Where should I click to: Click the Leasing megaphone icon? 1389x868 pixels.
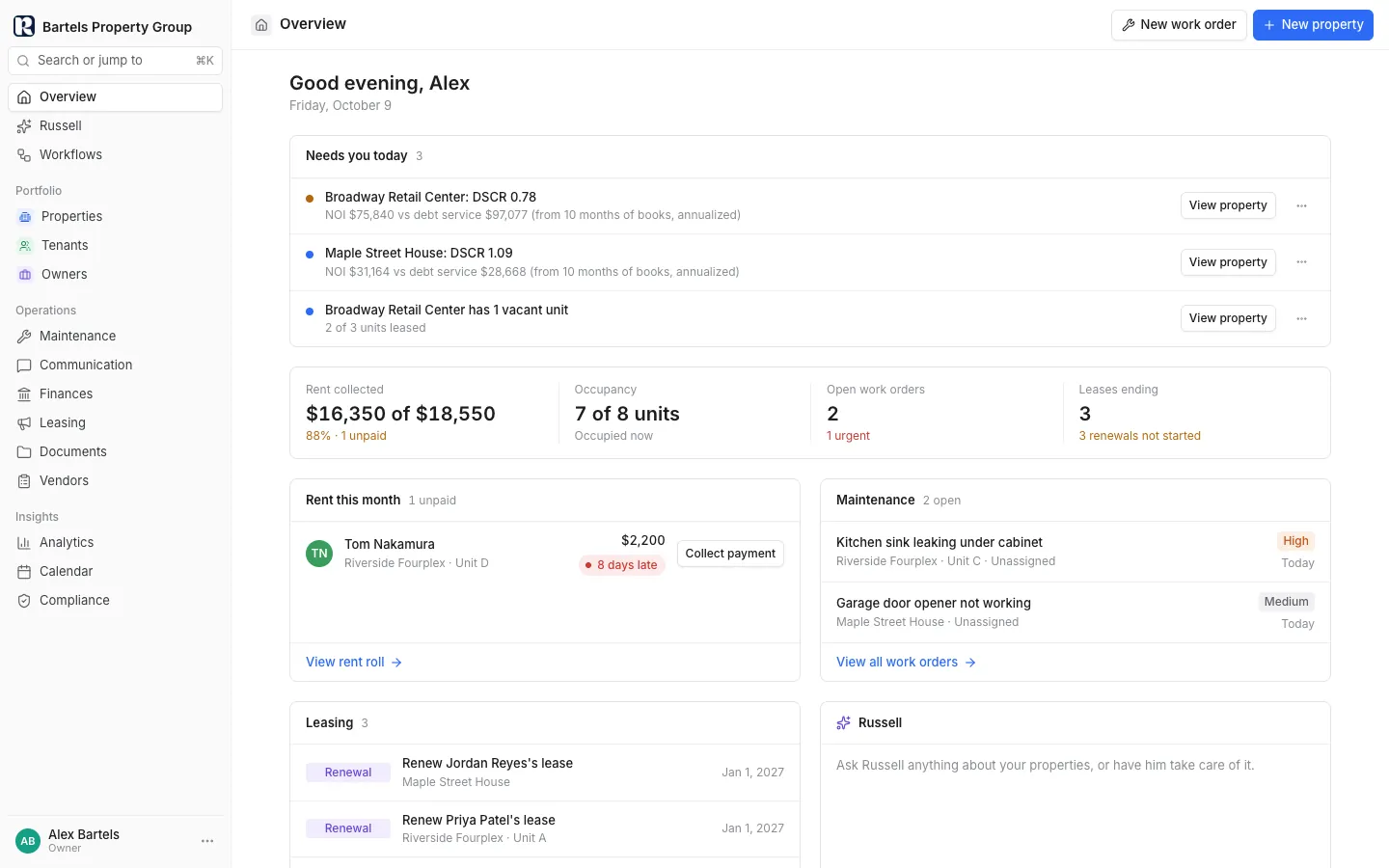(24, 423)
